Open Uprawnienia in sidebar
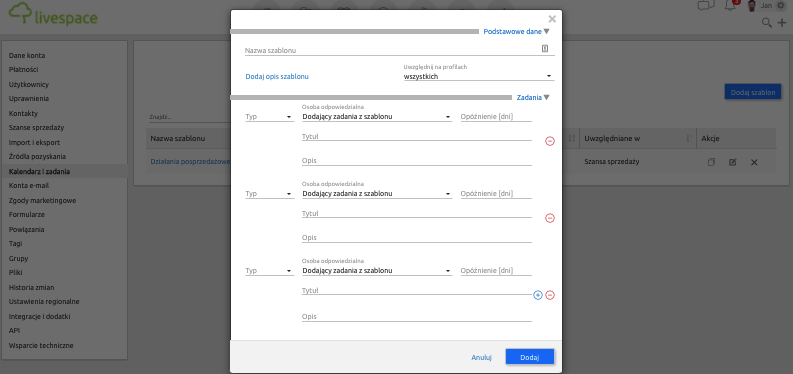Viewport: 793px width, 374px height. pos(29,99)
